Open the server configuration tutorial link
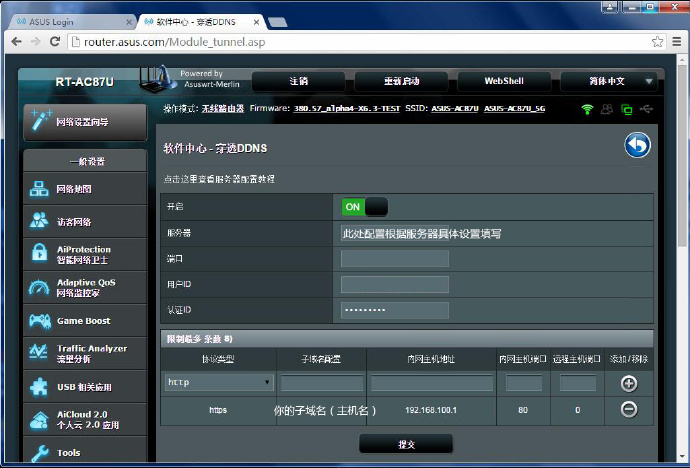The height and width of the screenshot is (468, 690). pyautogui.click(x=219, y=179)
